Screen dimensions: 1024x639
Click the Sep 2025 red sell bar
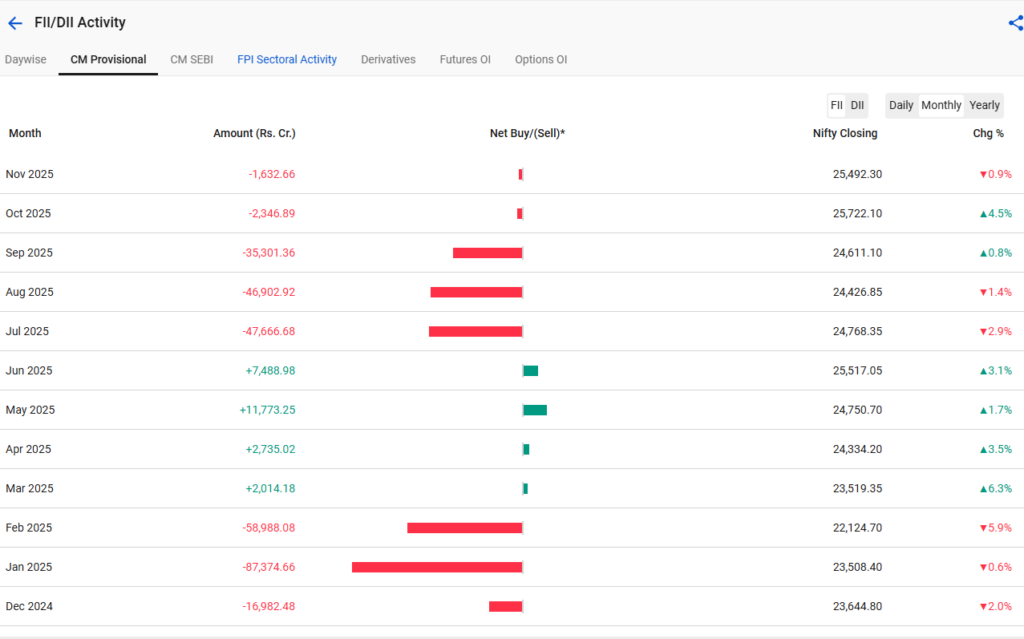click(487, 253)
